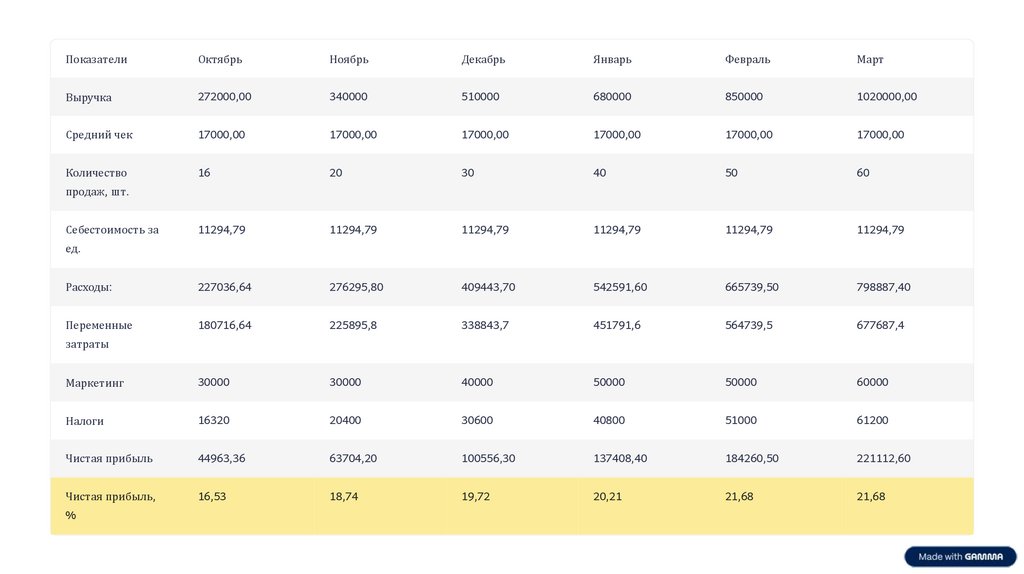Select the Октябрь column header

[x=220, y=59]
